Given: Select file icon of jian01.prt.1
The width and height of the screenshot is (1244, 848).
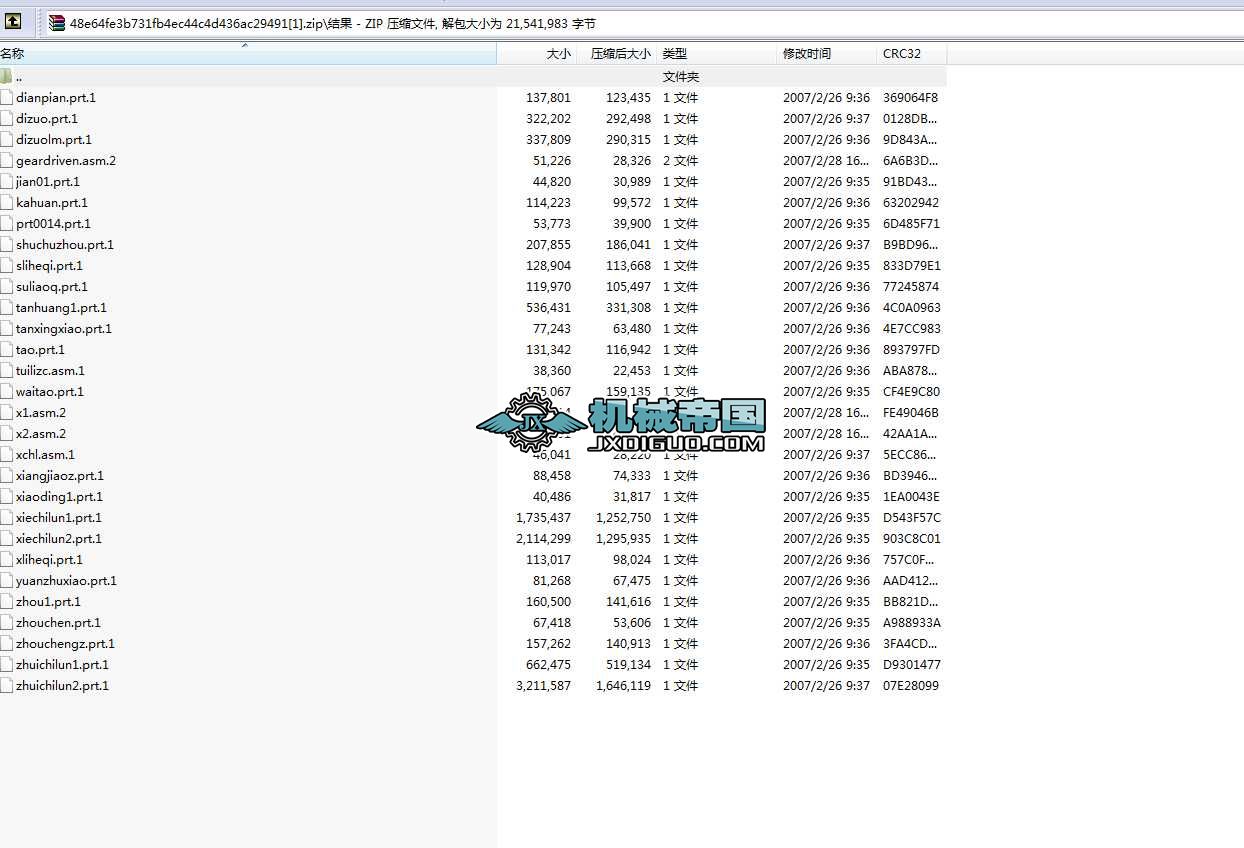Looking at the screenshot, I should point(7,182).
